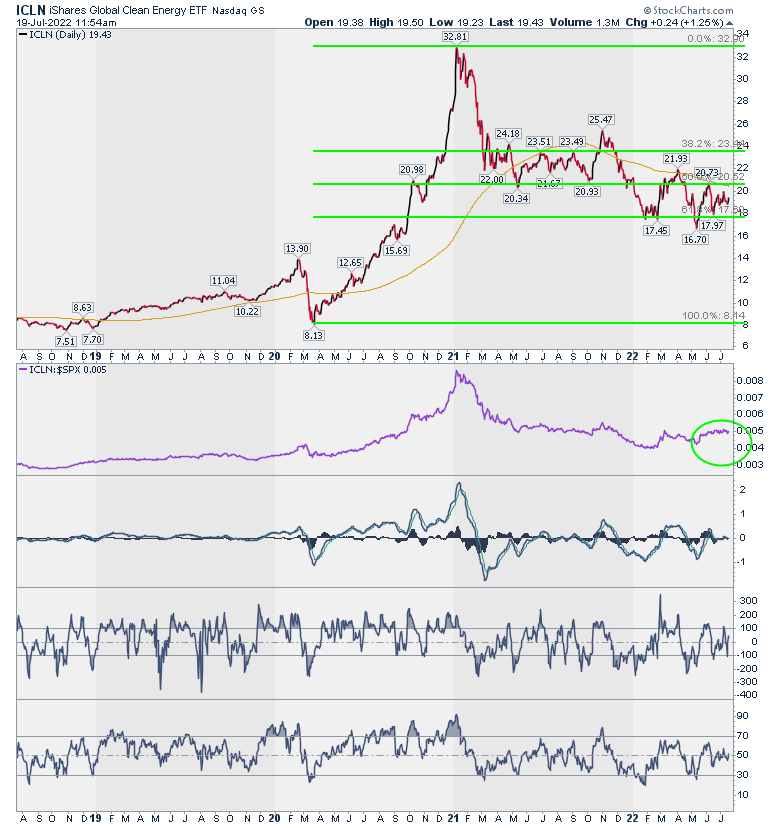This screenshot has height=828, width=780.
Task: Click the 16.70 low price label
Action: point(695,239)
